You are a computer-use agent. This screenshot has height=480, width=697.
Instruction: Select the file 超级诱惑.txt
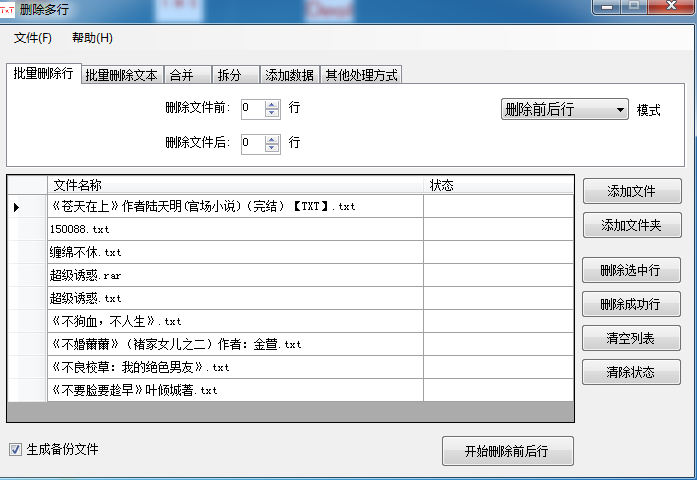[235, 298]
